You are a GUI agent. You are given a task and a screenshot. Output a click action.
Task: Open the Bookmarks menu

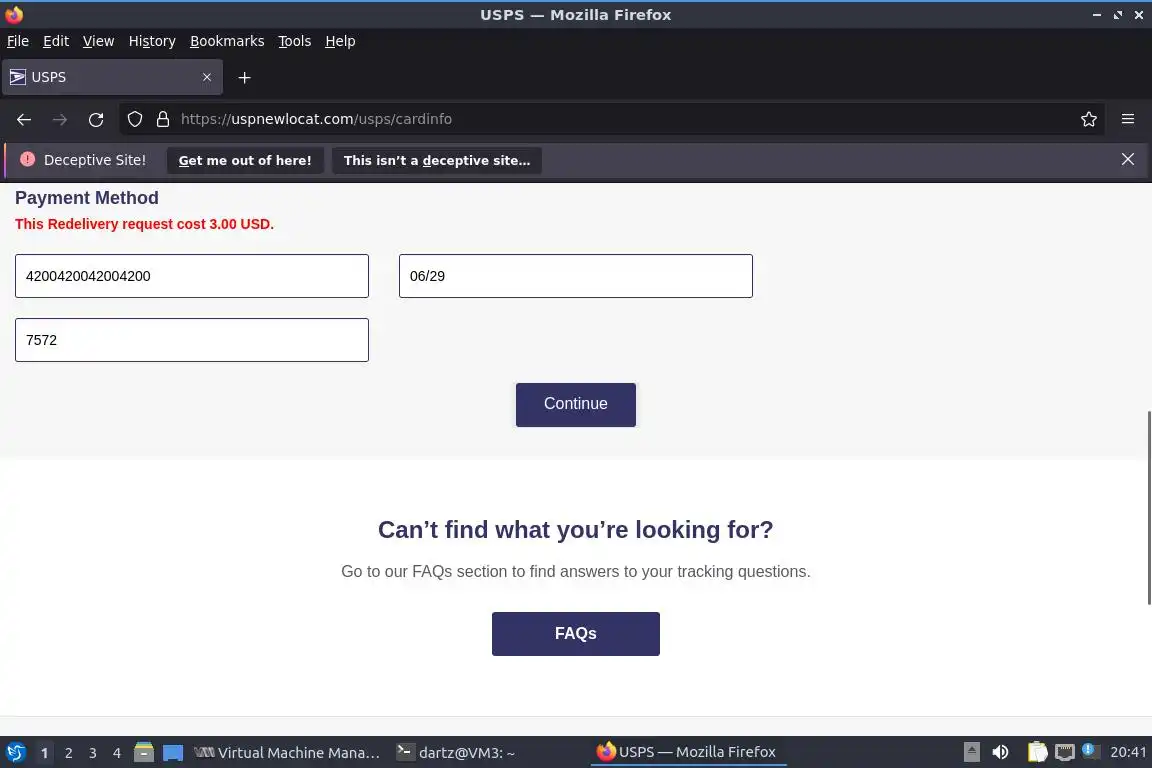click(227, 41)
